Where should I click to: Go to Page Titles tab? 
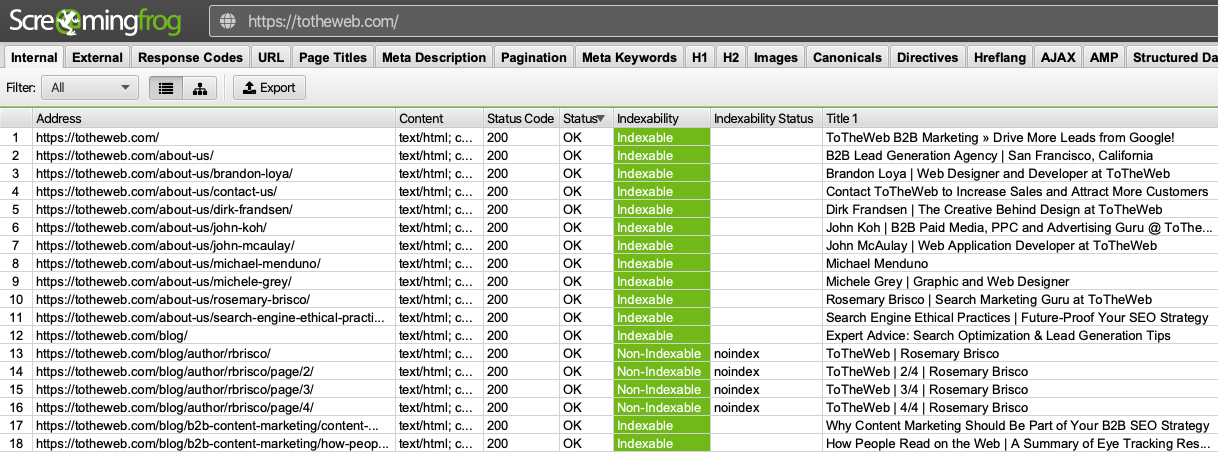(333, 58)
